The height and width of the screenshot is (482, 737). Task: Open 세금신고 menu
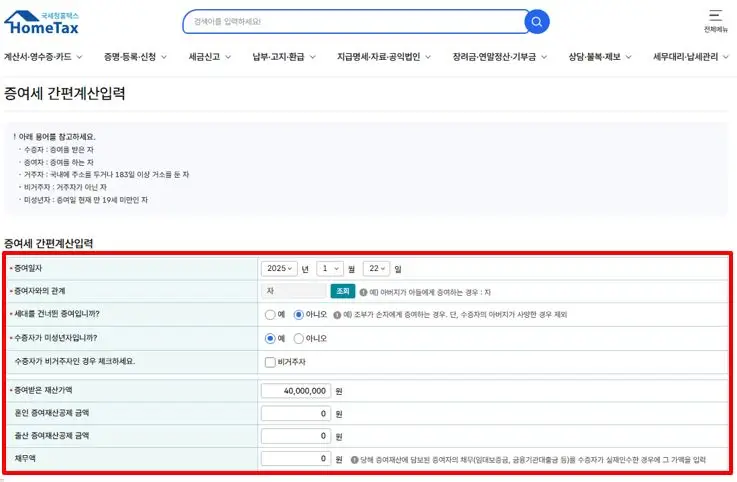[210, 57]
